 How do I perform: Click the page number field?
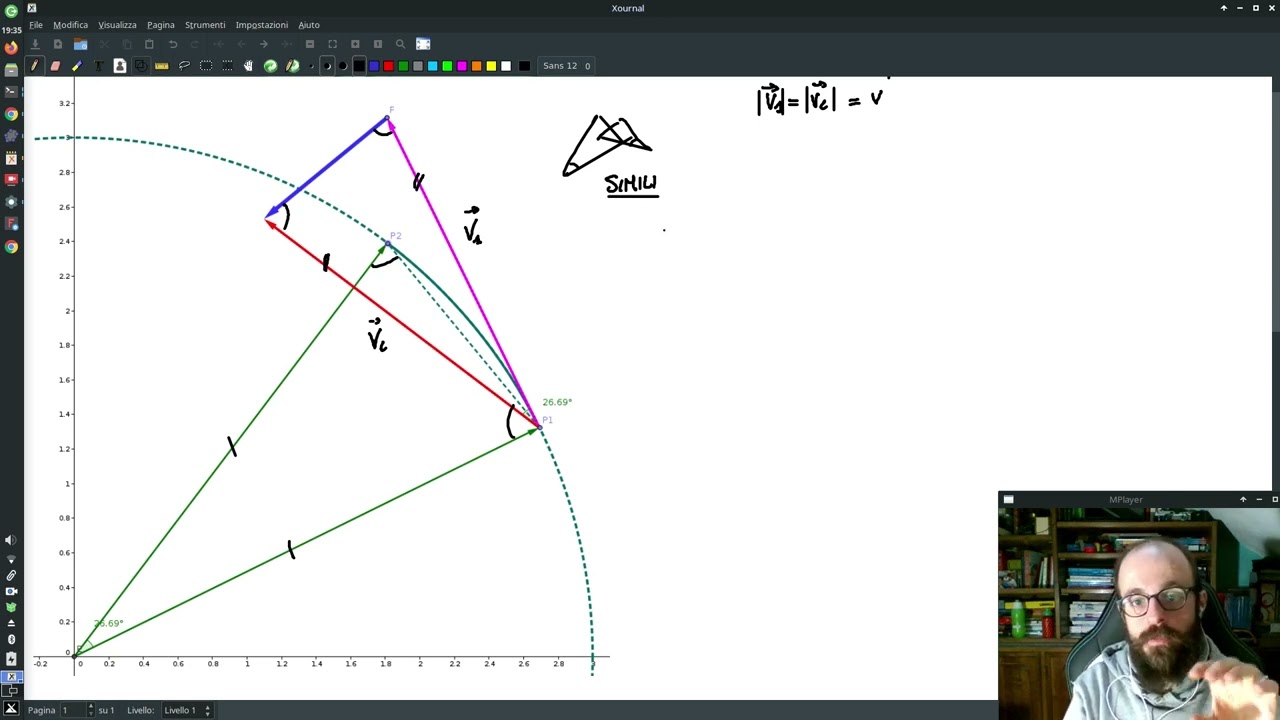tap(73, 710)
